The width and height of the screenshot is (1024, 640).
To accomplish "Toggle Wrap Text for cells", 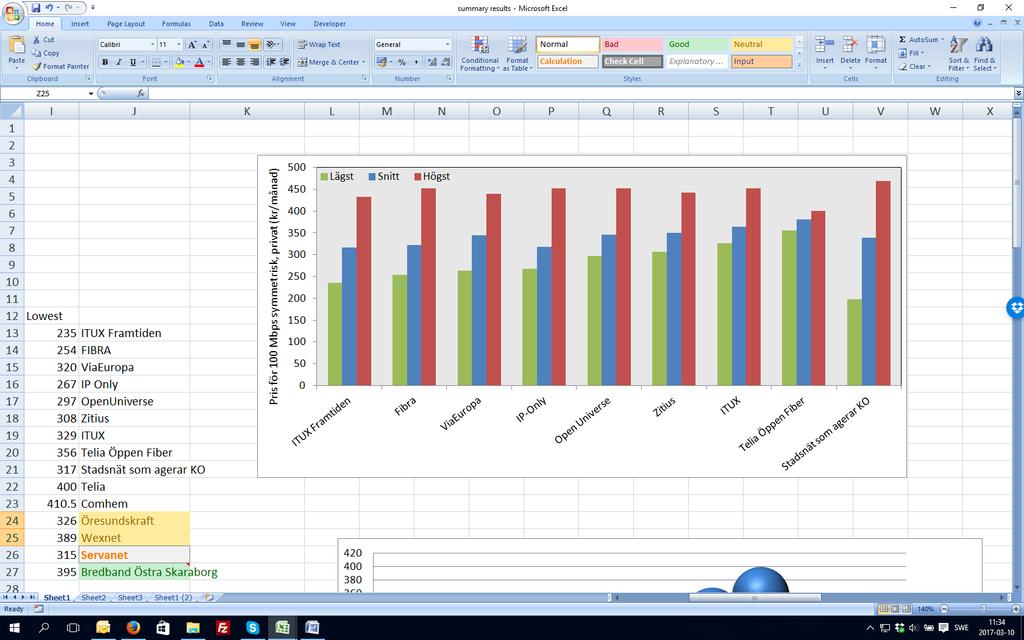I will click(x=319, y=44).
